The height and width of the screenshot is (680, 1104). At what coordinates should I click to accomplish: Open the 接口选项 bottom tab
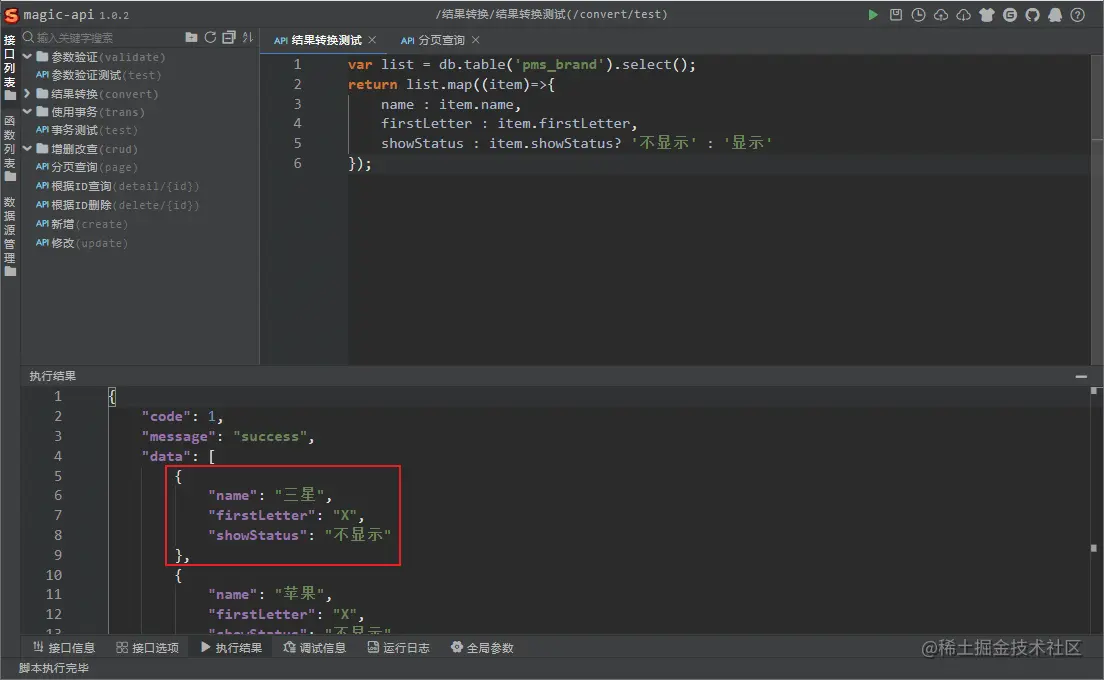147,648
